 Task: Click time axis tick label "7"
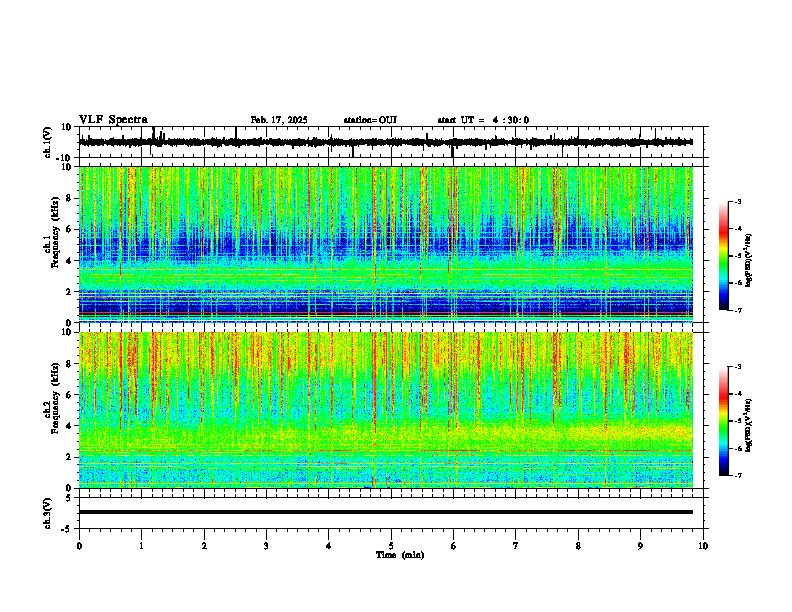pos(516,546)
